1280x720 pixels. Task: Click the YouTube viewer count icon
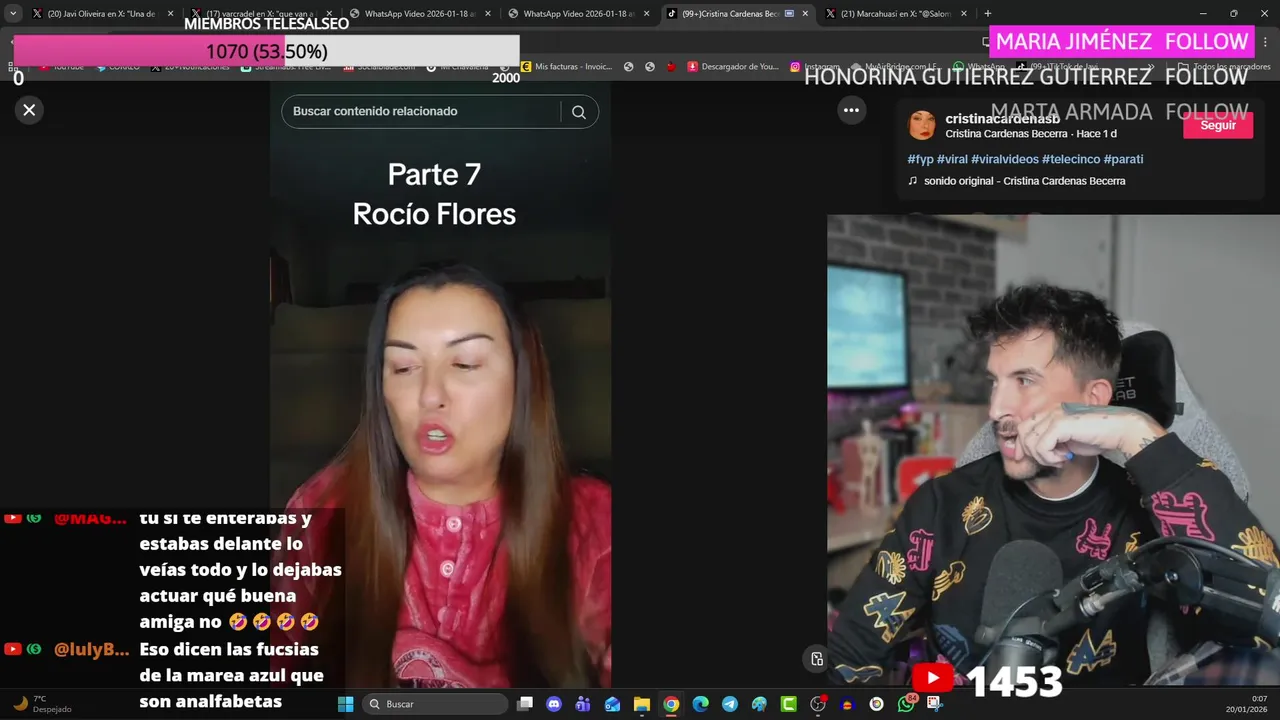pos(932,678)
